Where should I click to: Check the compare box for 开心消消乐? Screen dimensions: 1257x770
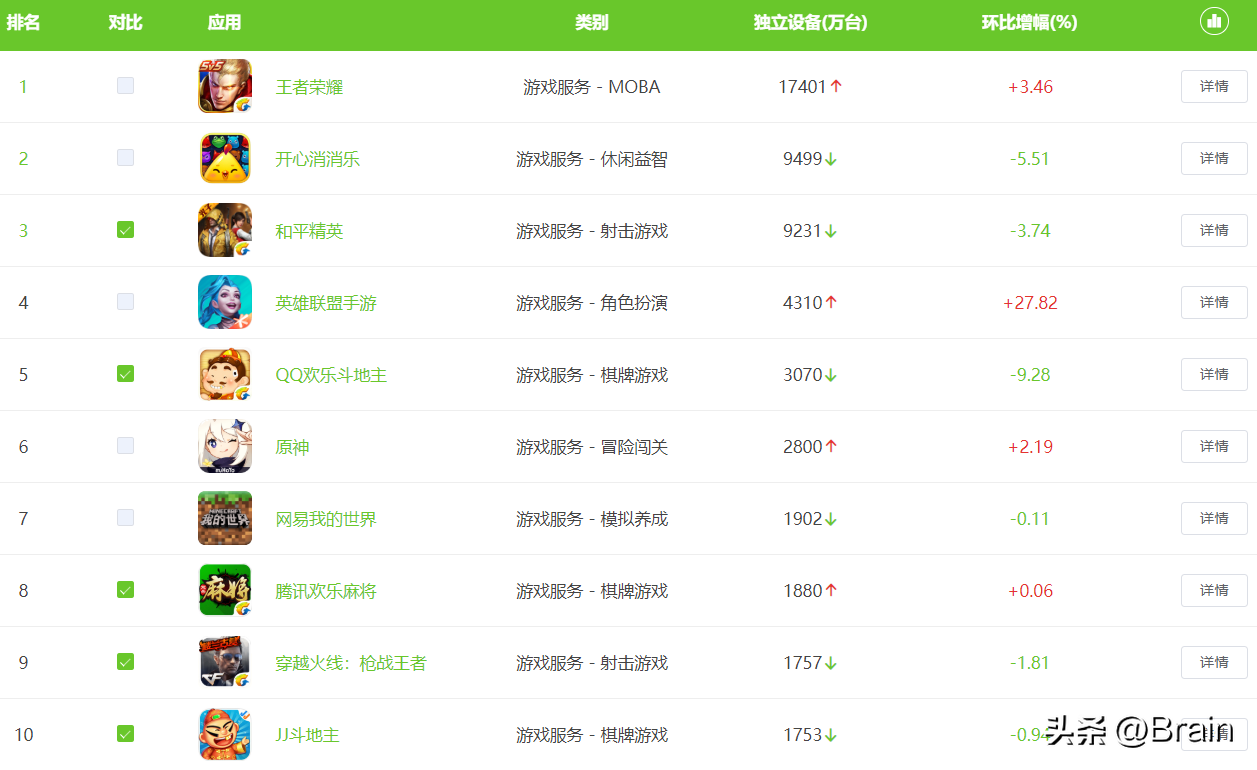(x=125, y=158)
